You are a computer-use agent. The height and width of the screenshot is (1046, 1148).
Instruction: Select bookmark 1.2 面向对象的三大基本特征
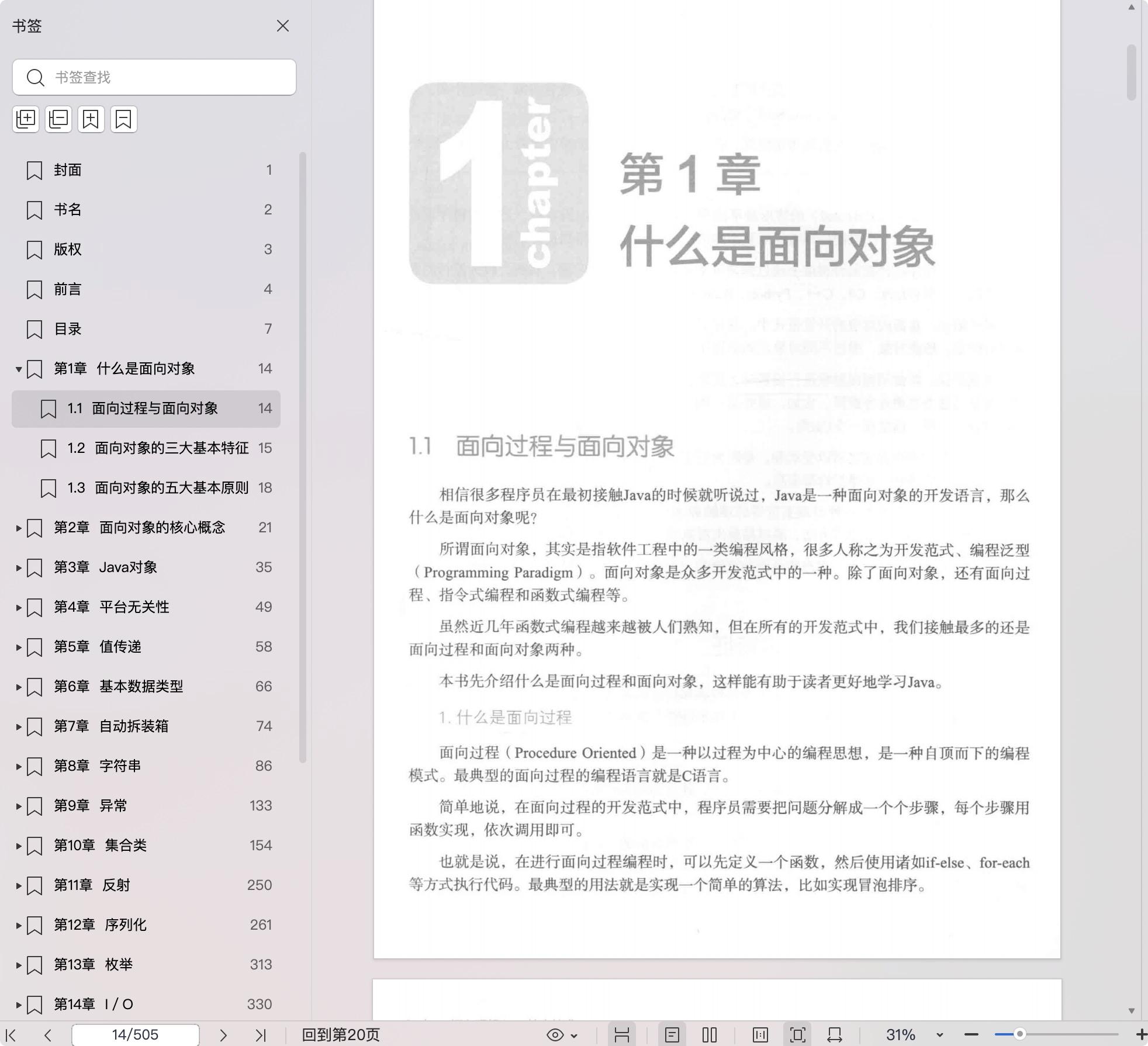(146, 448)
